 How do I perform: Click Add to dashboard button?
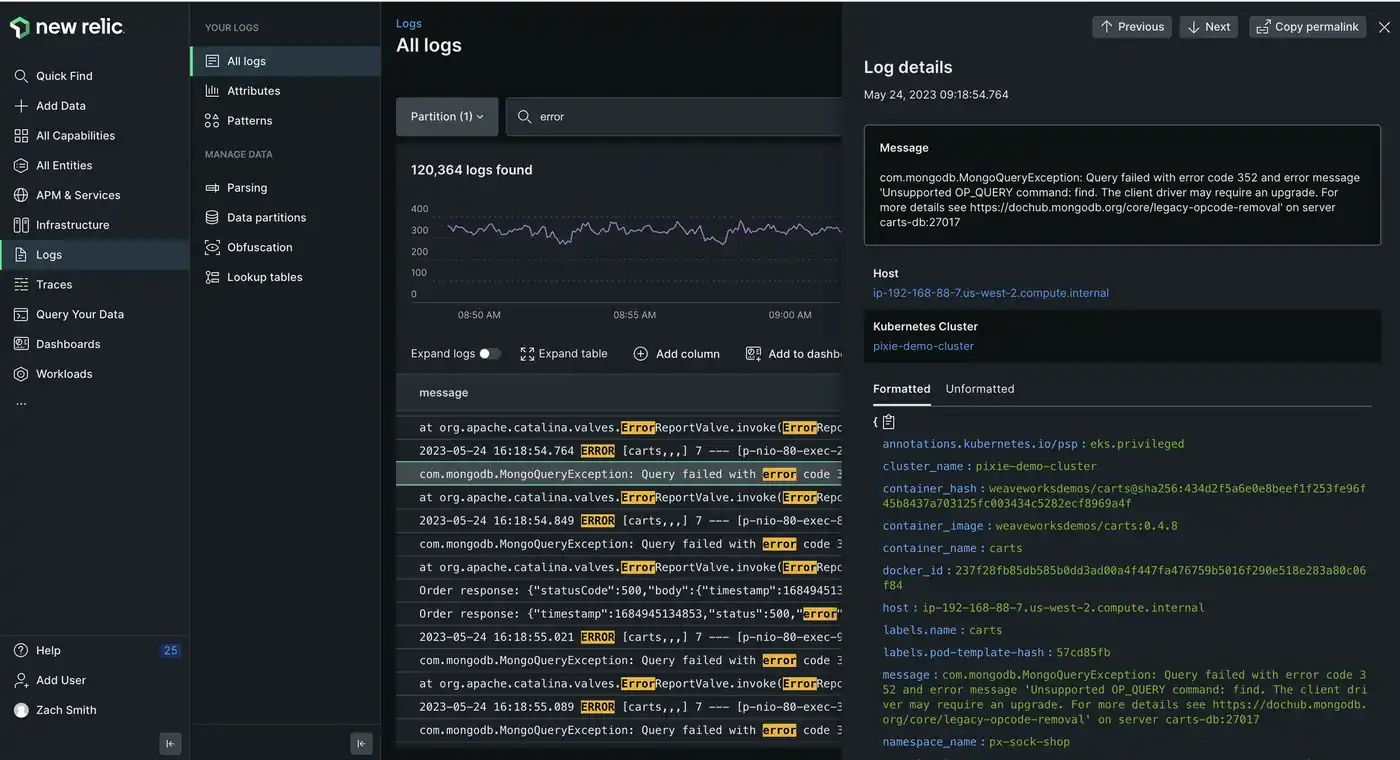click(x=794, y=354)
